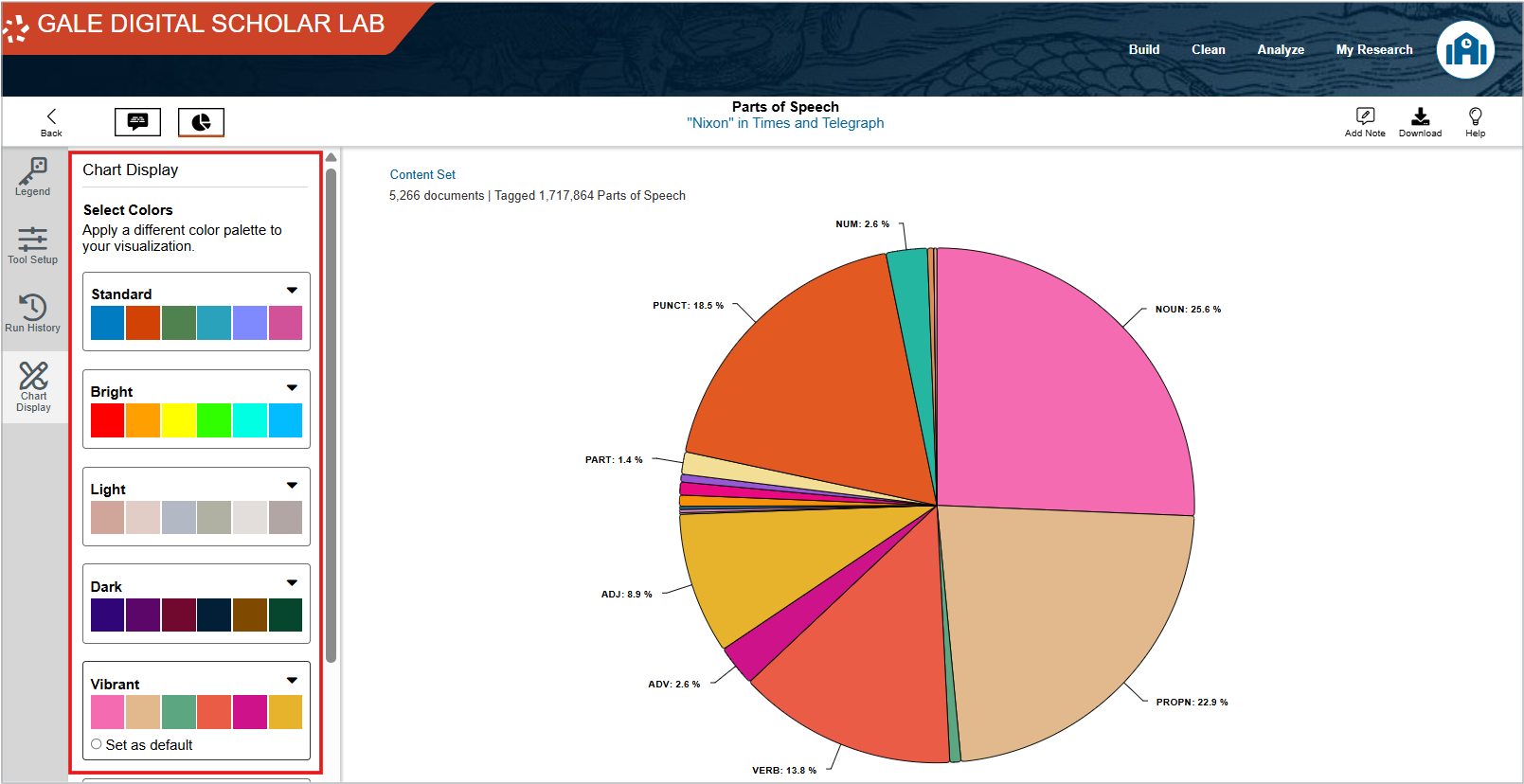Click the scrollbar up arrow
The height and width of the screenshot is (784, 1524).
pos(331,158)
